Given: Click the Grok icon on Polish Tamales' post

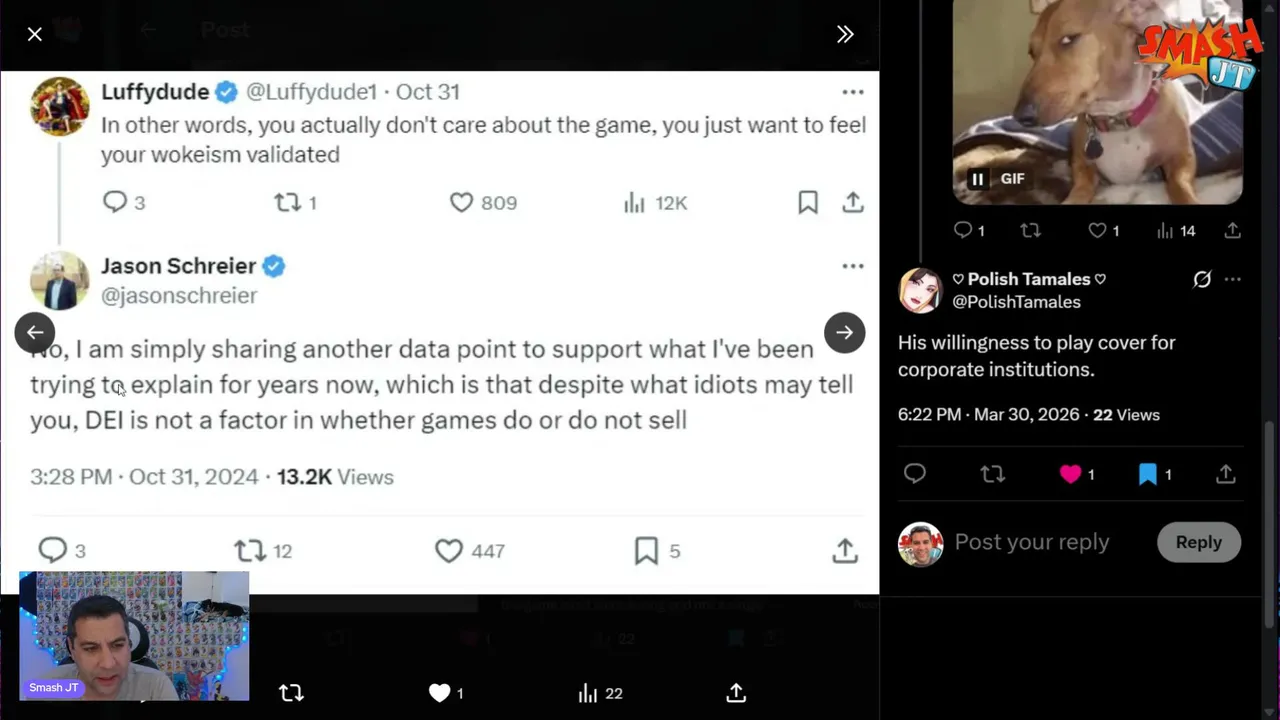Looking at the screenshot, I should pos(1202,280).
